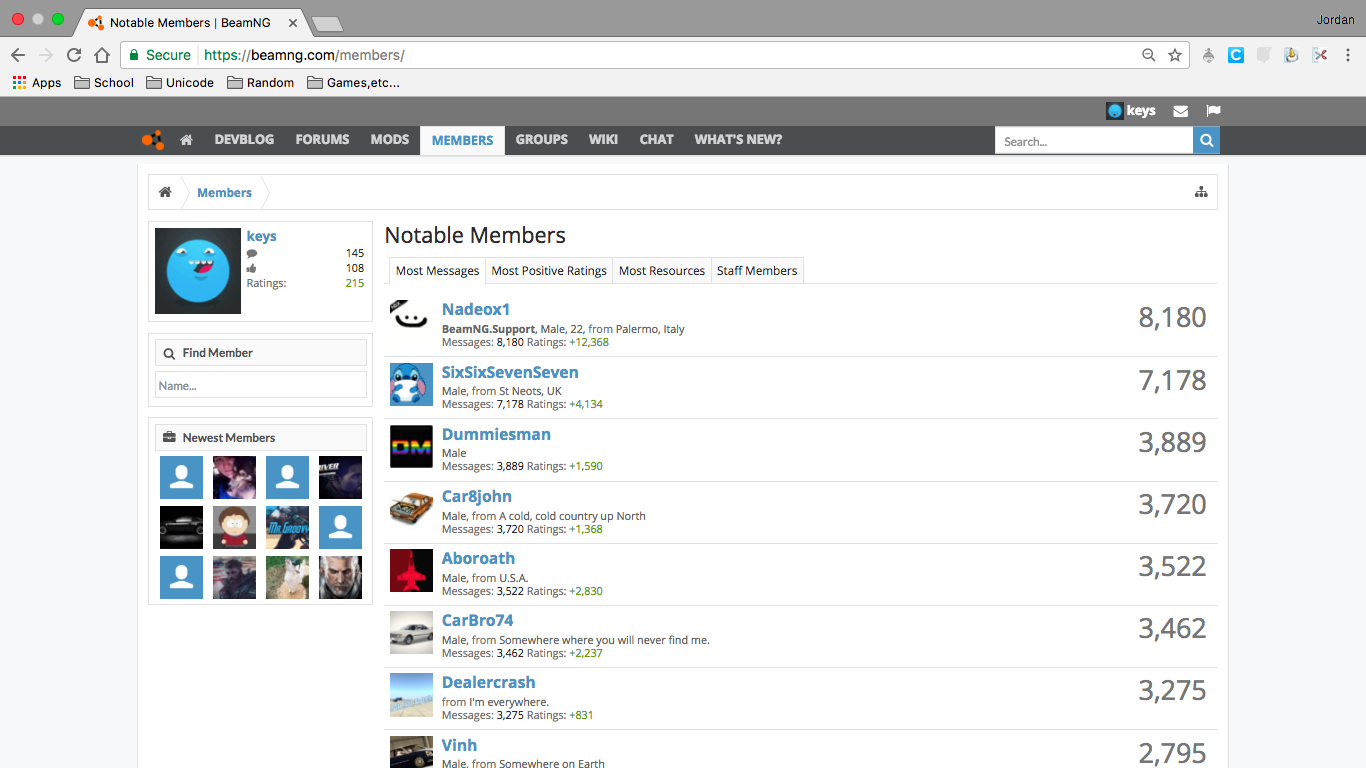Viewport: 1366px width, 768px height.
Task: Click the BeamNG orange logo in navbar
Action: coord(152,140)
